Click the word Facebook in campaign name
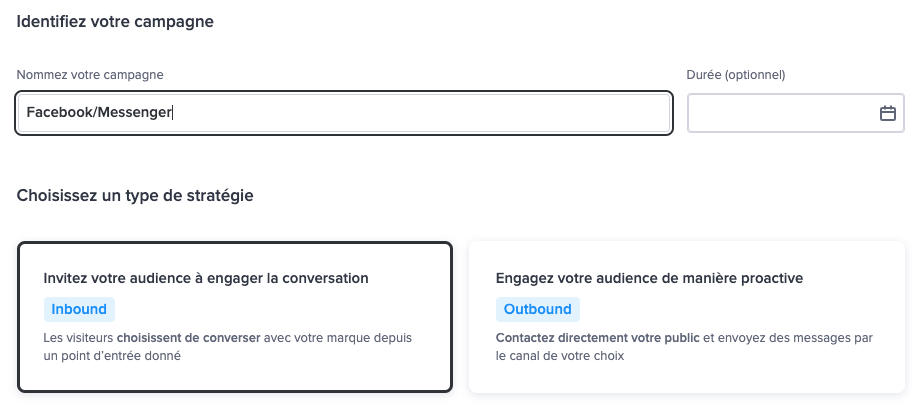Screen dimensions: 919x420 [60, 112]
